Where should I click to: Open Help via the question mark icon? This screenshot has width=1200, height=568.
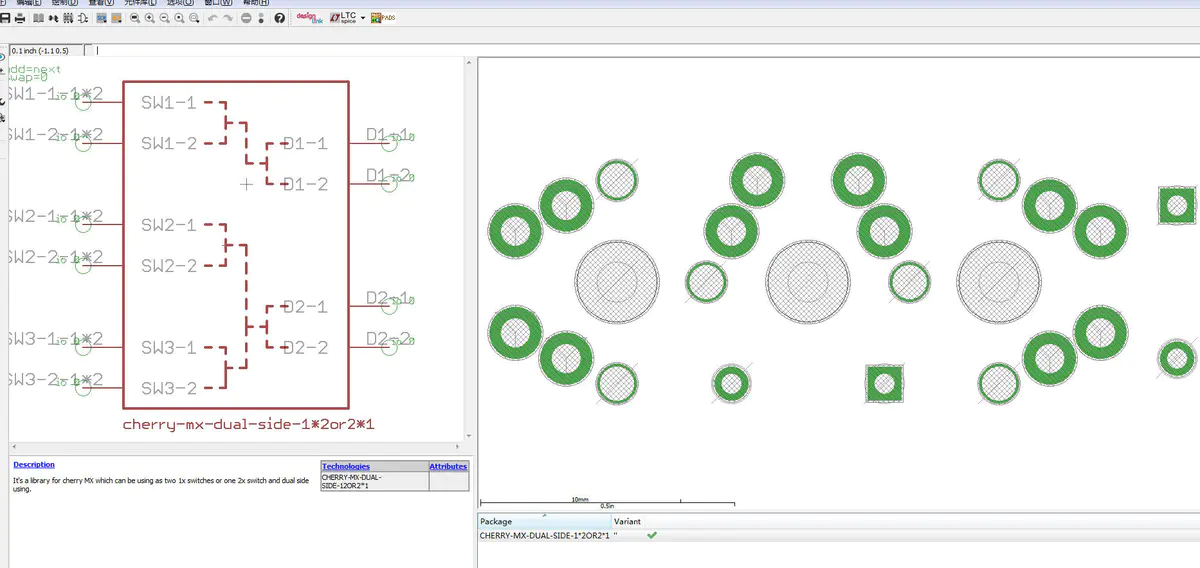tap(279, 18)
